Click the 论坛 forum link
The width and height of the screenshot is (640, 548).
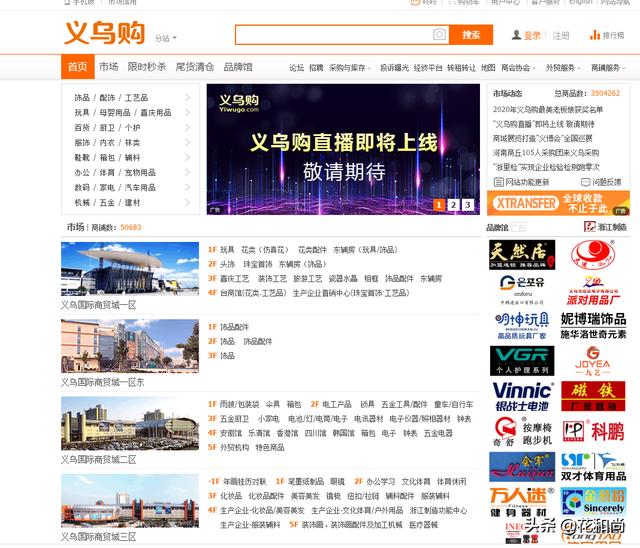pos(296,68)
